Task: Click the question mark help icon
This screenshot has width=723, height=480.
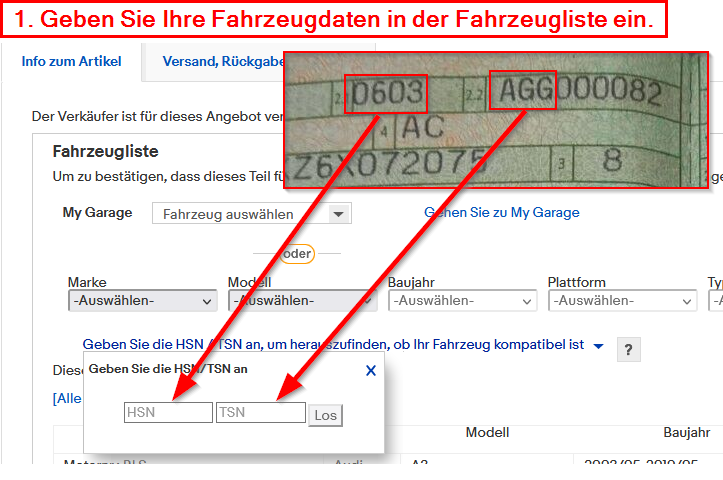Action: click(x=629, y=349)
